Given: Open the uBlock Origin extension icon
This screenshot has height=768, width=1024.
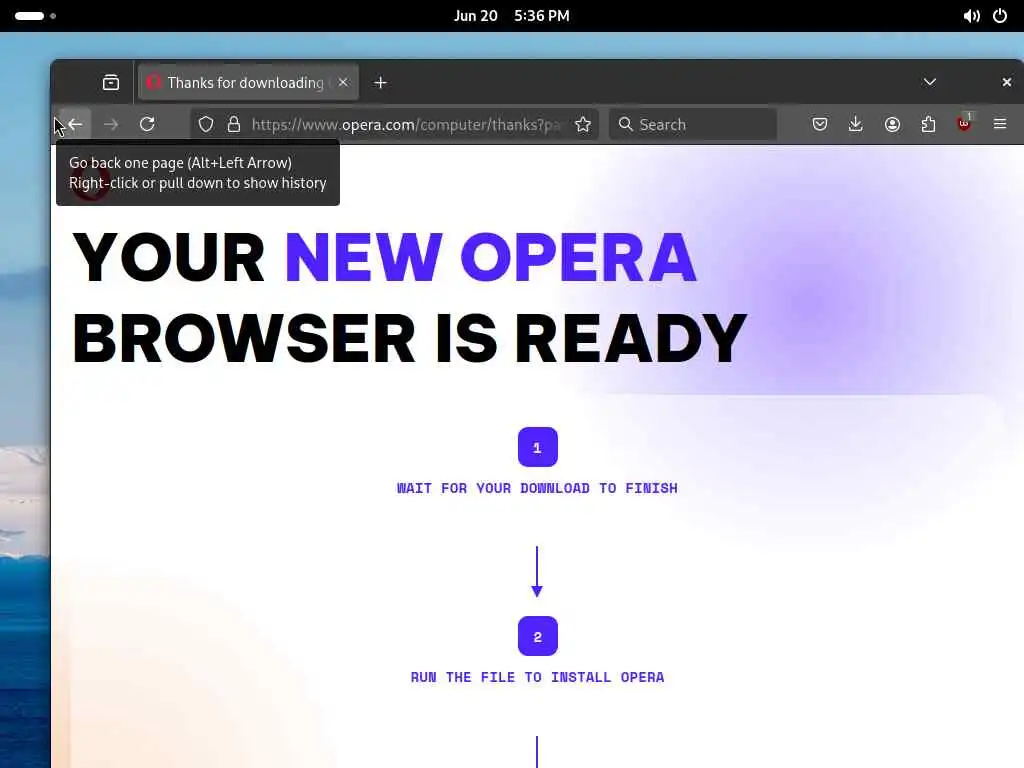Looking at the screenshot, I should 964,124.
